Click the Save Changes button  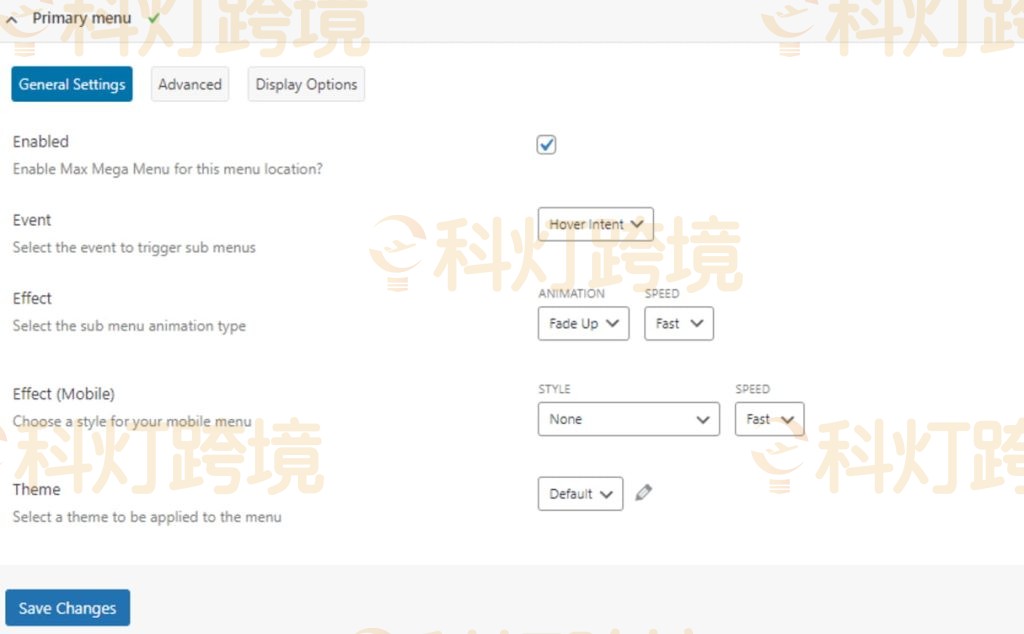click(x=67, y=607)
